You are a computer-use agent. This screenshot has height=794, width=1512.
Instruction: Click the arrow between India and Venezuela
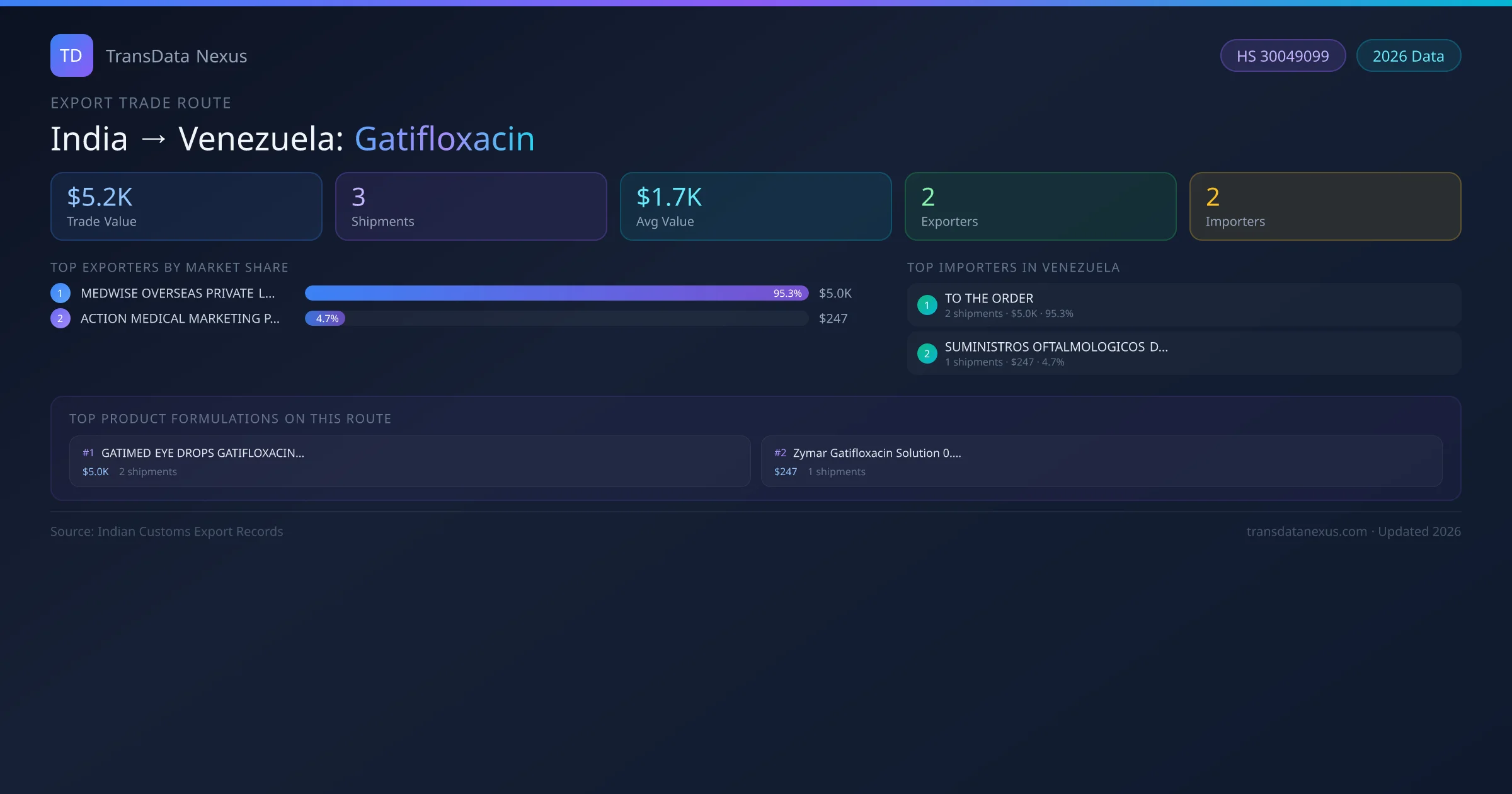coord(154,139)
